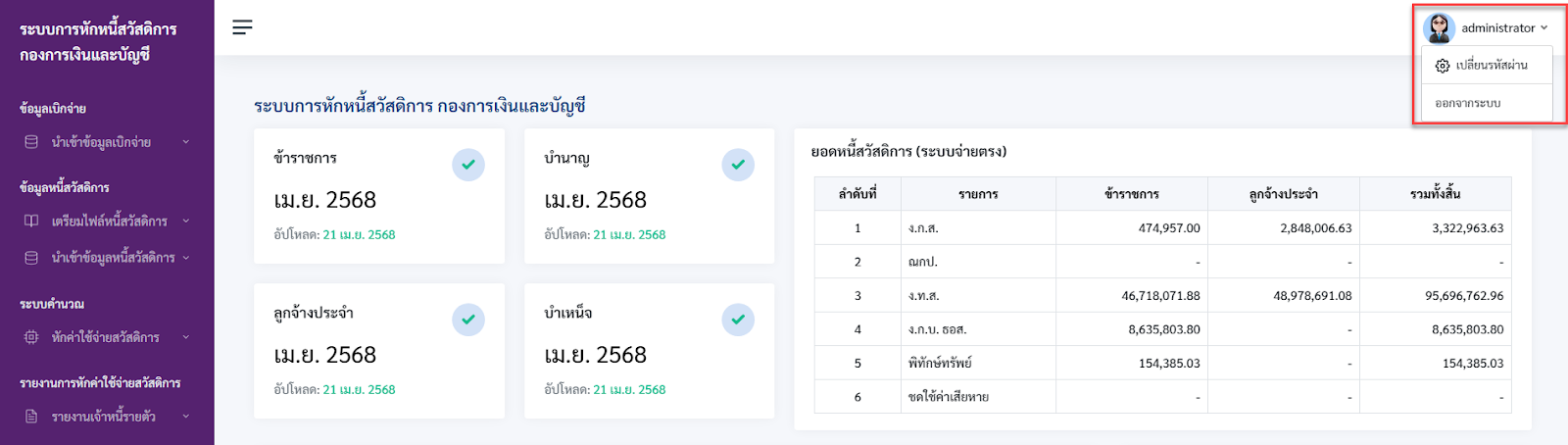Image resolution: width=1568 pixels, height=445 pixels.
Task: Click document icon next to รายงานเจ้าหนี้รายตัว
Action: point(31,417)
